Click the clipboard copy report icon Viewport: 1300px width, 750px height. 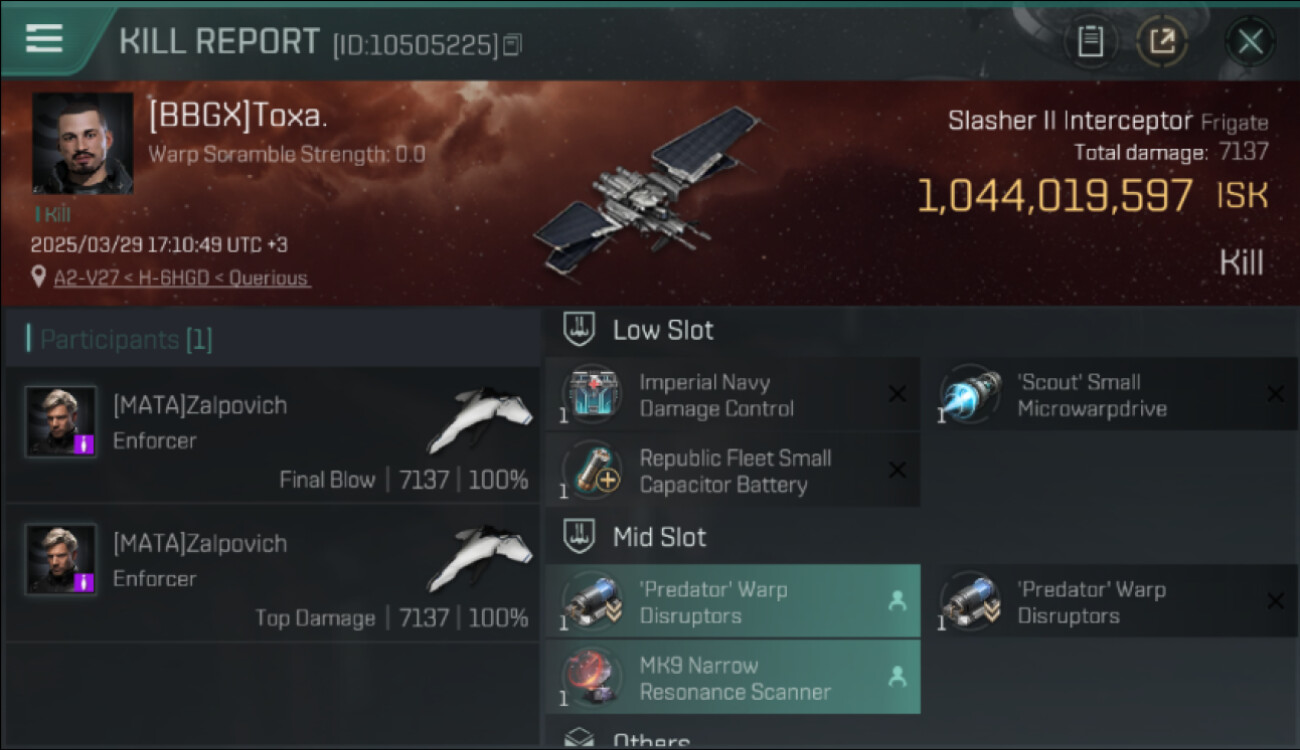[1090, 42]
